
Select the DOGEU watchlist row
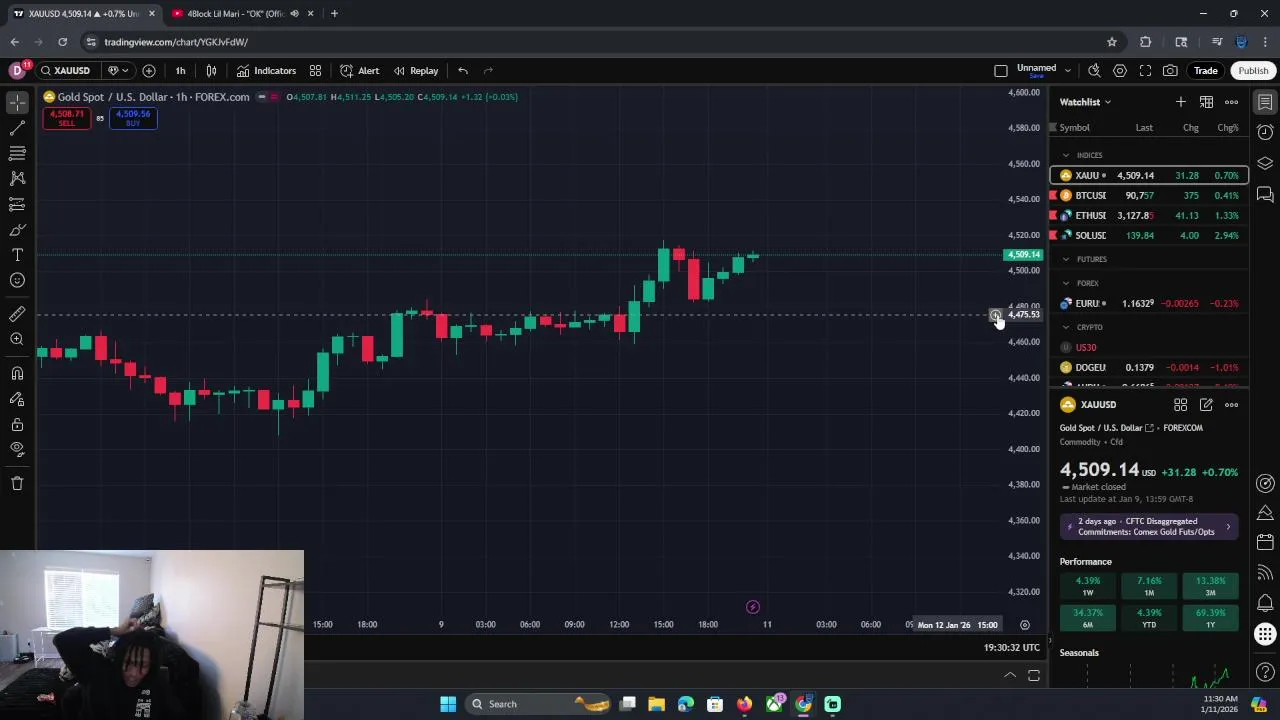coord(1148,367)
